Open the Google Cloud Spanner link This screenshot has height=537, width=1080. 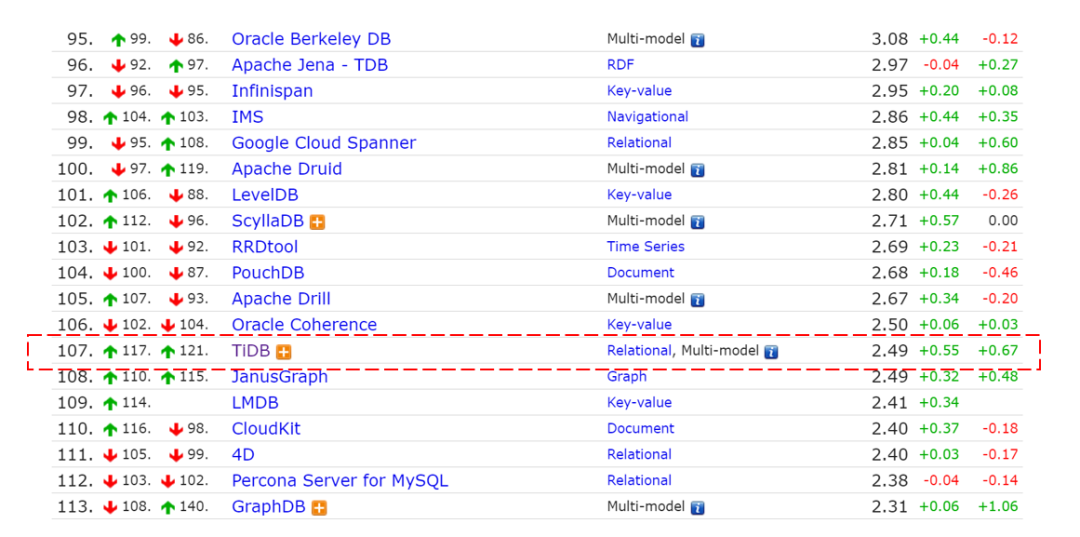coord(324,143)
